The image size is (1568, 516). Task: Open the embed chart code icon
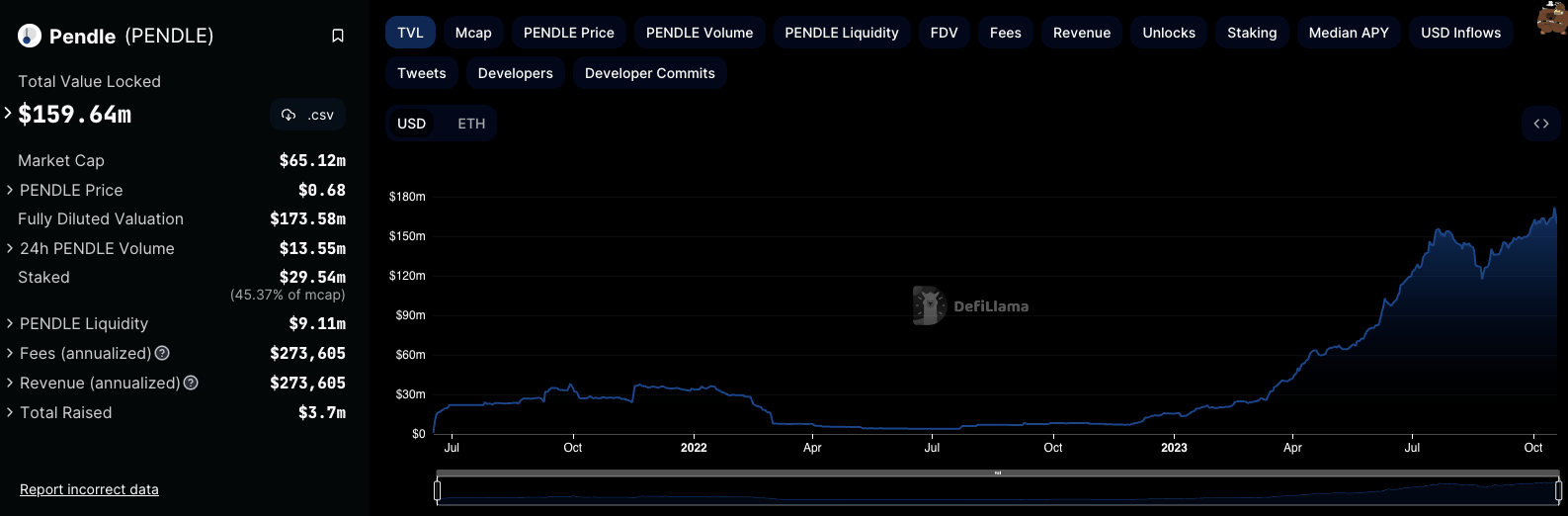click(x=1540, y=124)
